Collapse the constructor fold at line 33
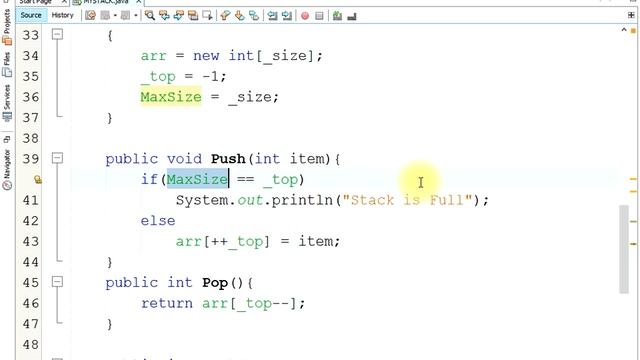The image size is (640, 360). click(58, 34)
